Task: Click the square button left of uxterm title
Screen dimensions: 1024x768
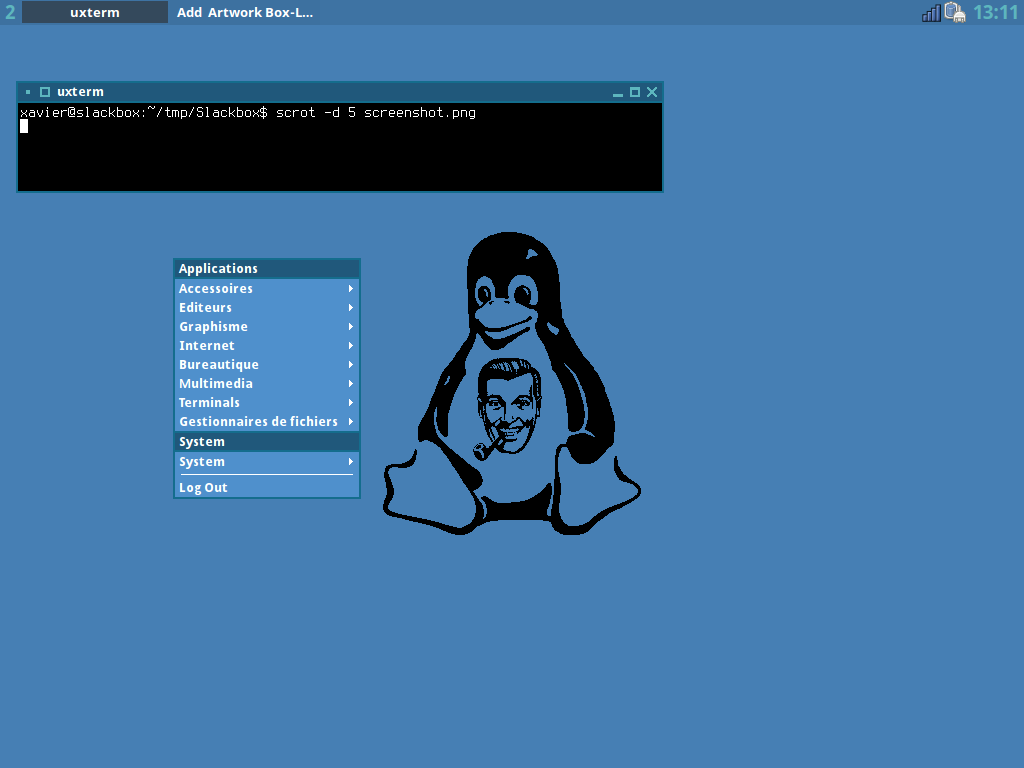Action: 45,92
